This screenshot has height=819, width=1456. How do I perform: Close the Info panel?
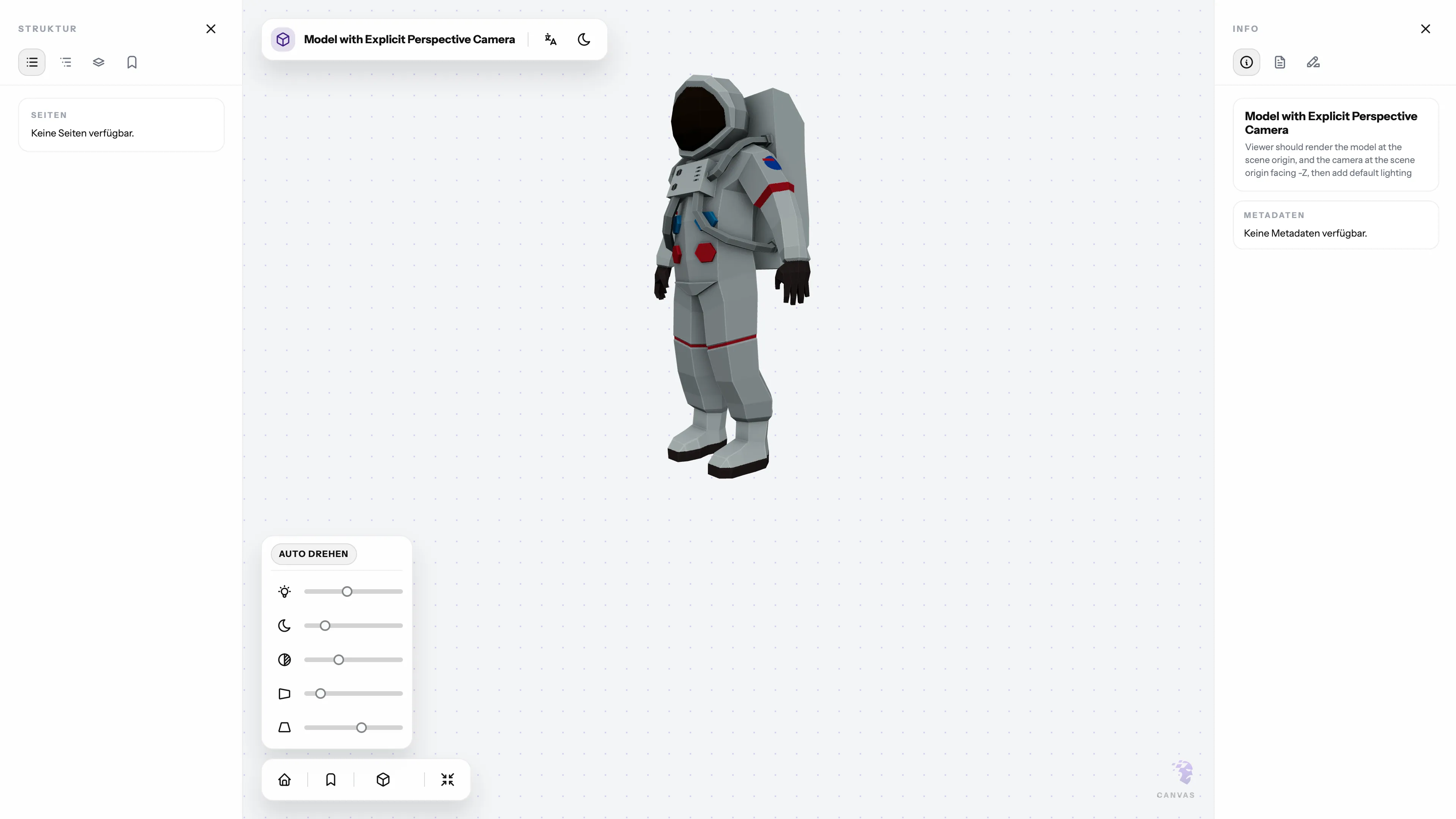pyautogui.click(x=1426, y=29)
